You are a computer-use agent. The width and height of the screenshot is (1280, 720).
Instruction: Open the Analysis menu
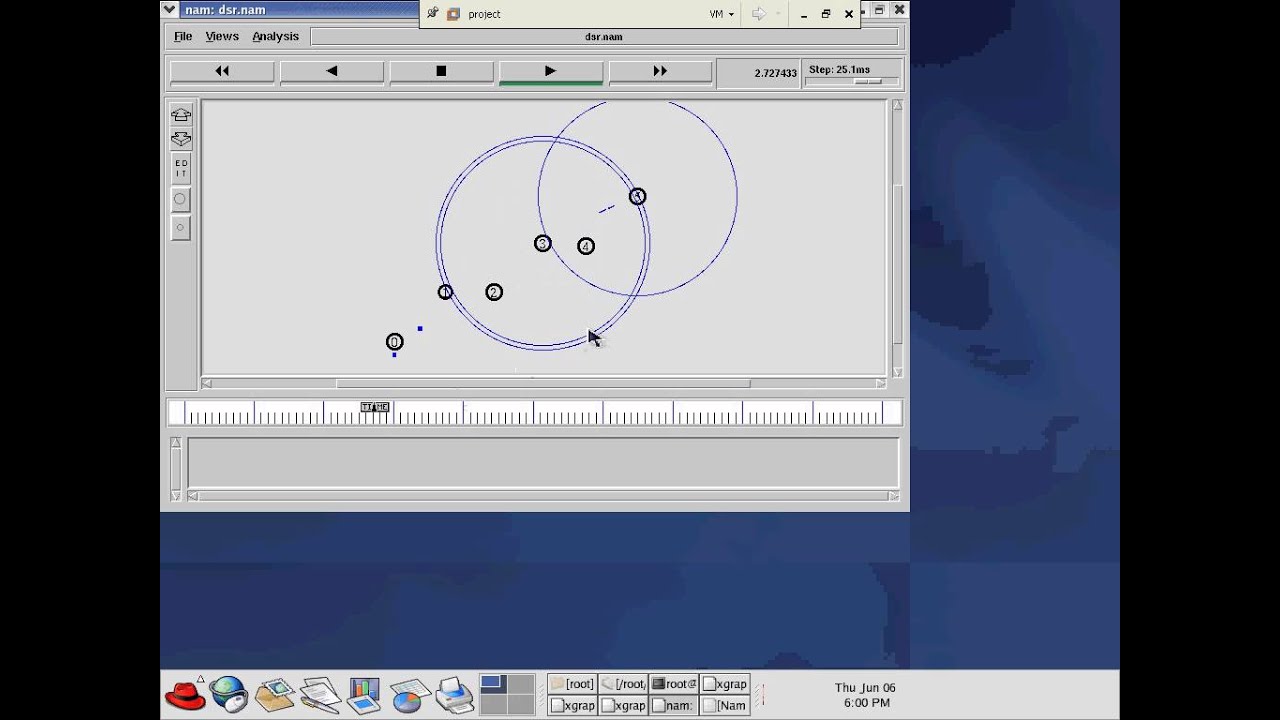click(x=275, y=36)
